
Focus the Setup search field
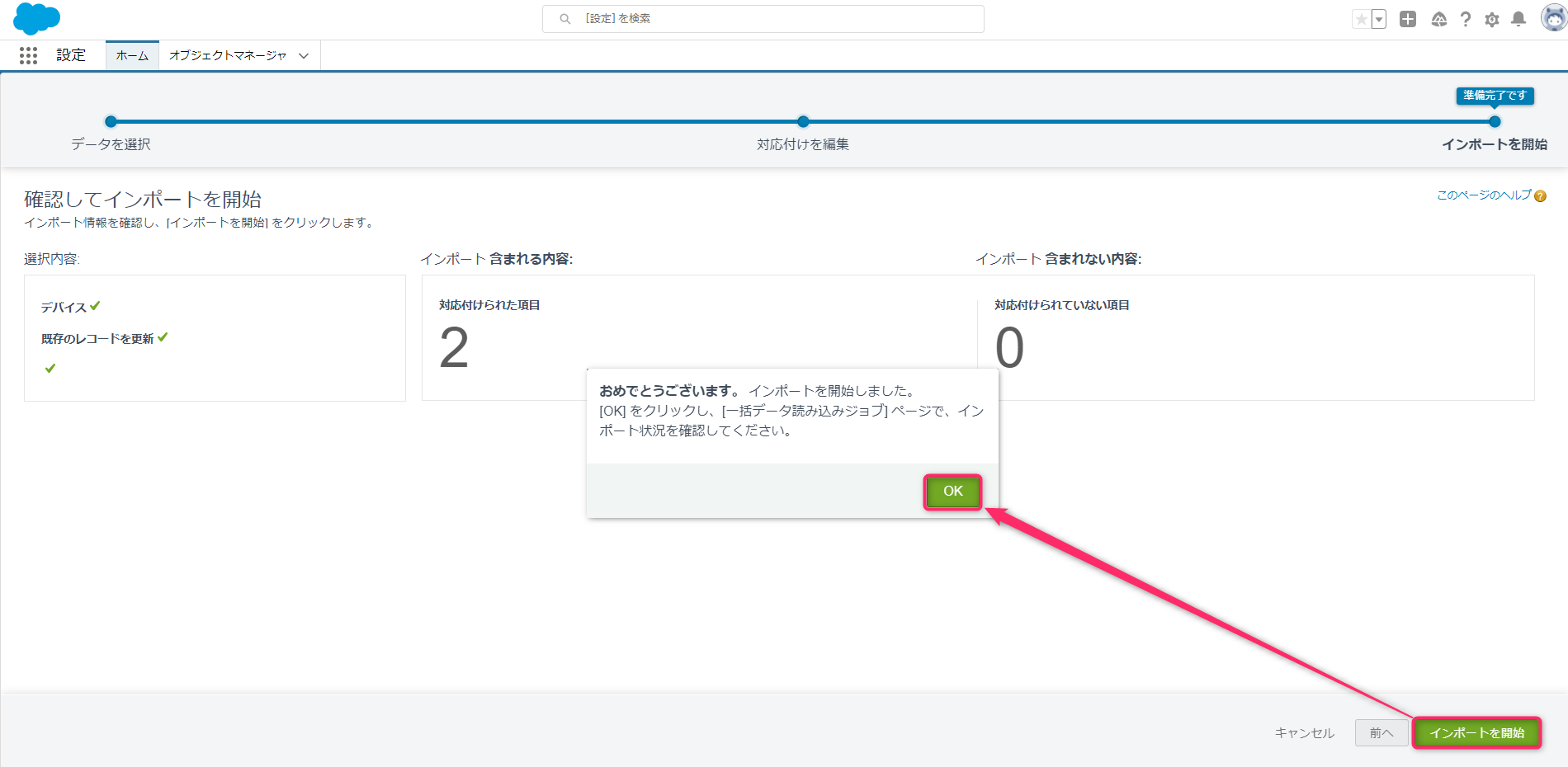pos(763,19)
